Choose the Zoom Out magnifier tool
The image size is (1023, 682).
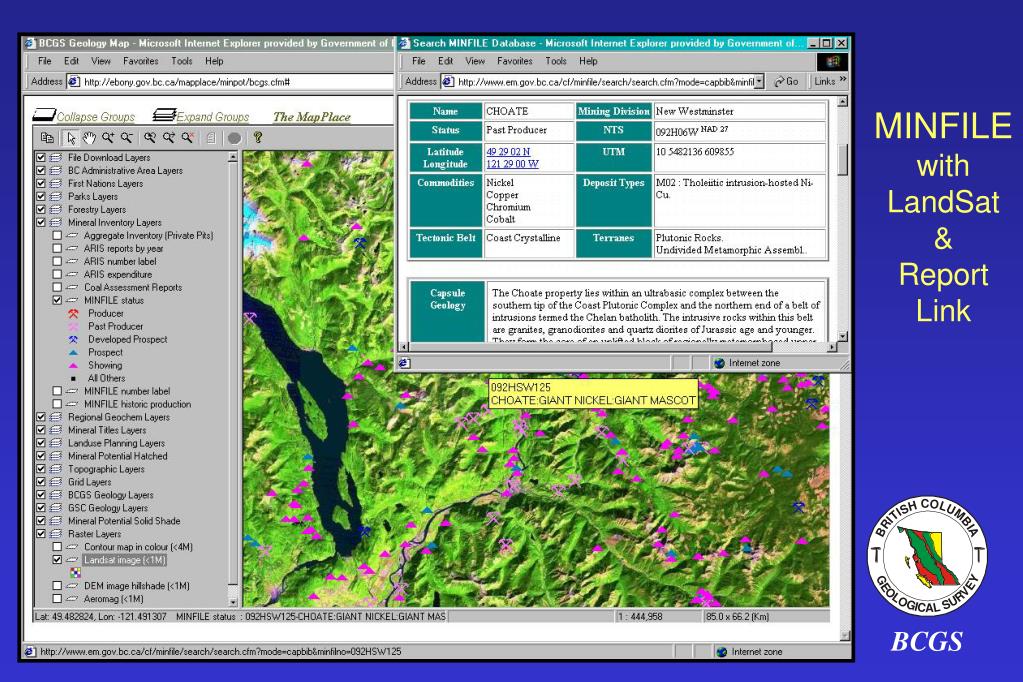click(127, 138)
